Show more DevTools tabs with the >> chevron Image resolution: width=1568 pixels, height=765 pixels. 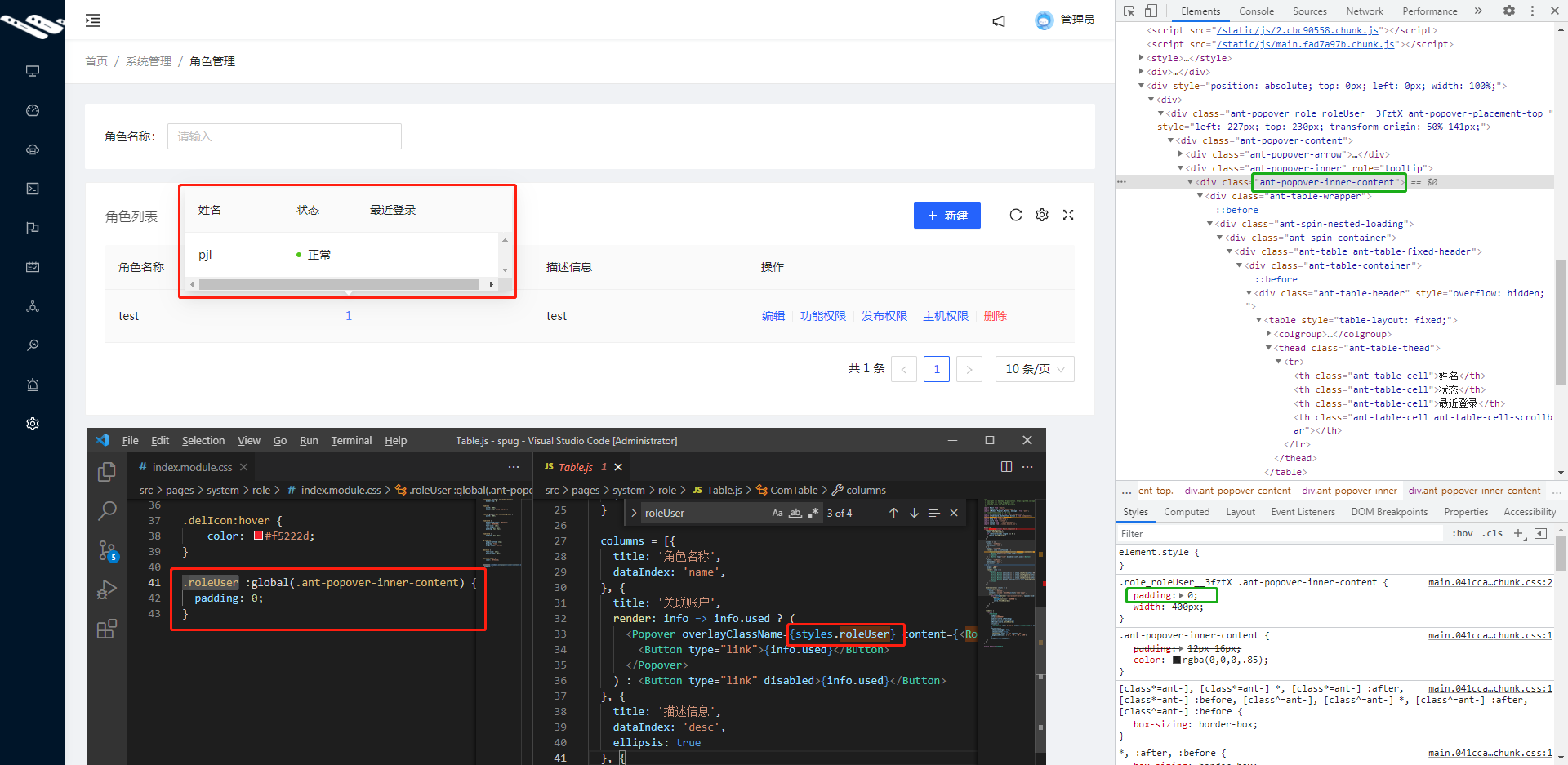1478,11
